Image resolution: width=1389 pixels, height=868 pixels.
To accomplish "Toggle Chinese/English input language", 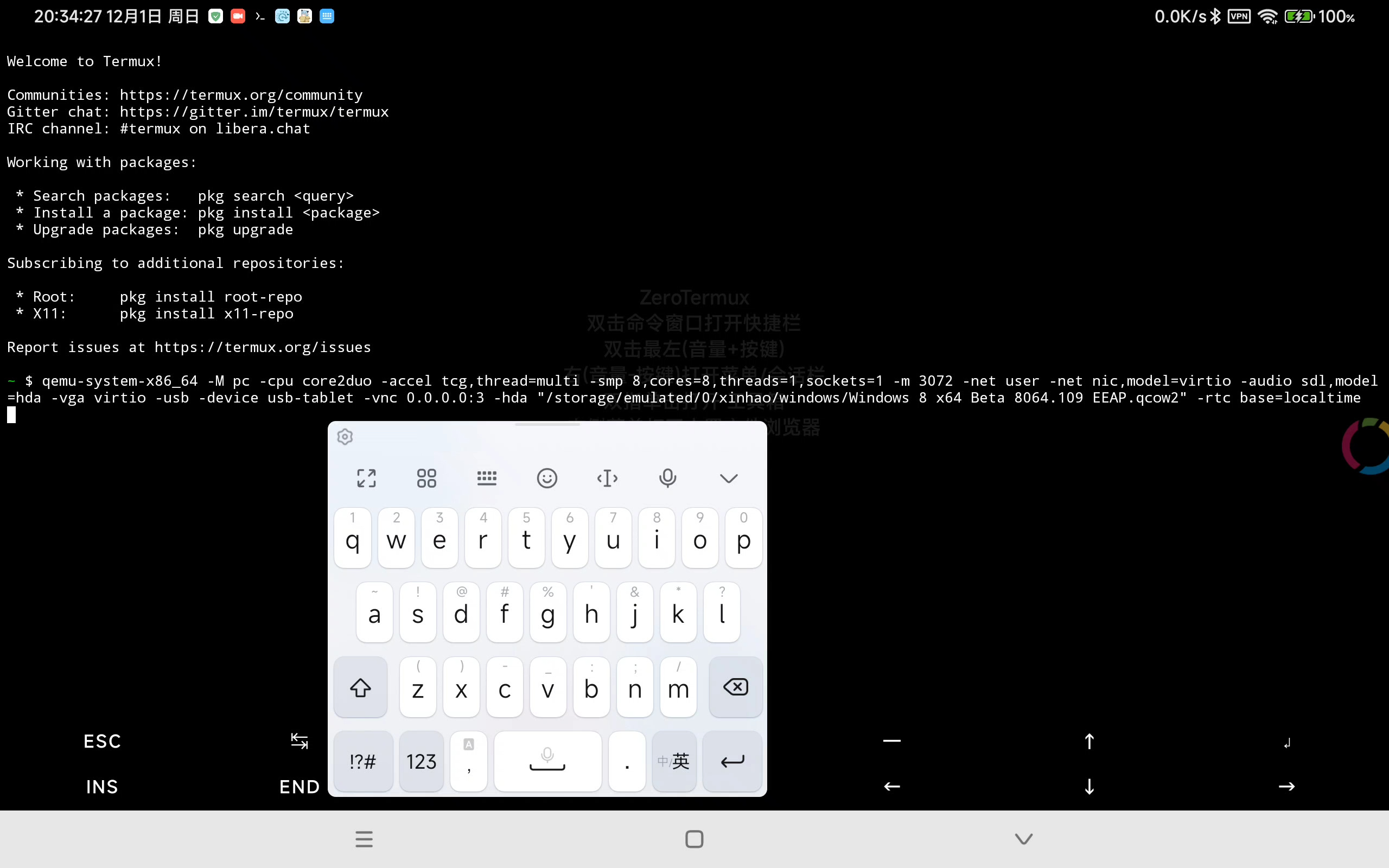I will 674,761.
